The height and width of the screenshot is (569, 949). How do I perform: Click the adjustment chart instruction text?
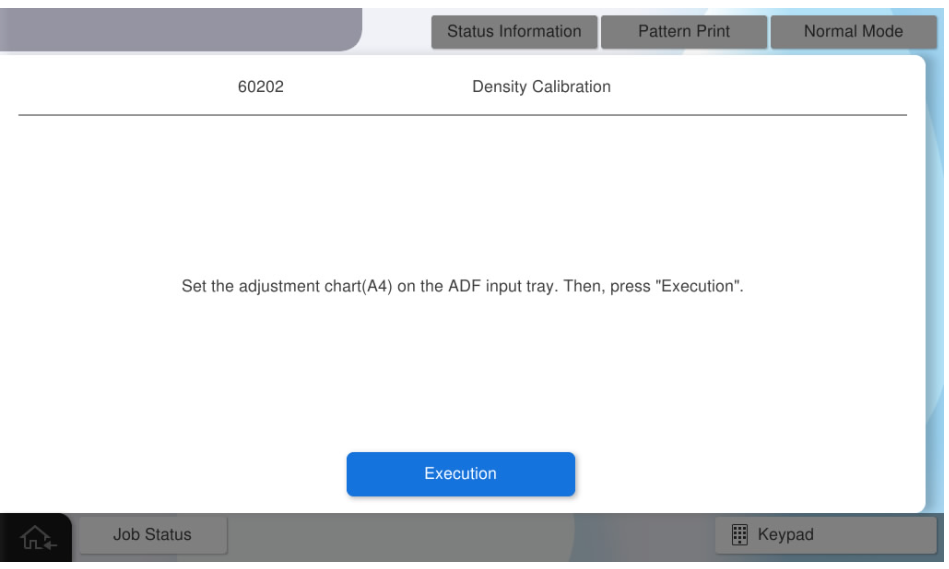point(300,287)
